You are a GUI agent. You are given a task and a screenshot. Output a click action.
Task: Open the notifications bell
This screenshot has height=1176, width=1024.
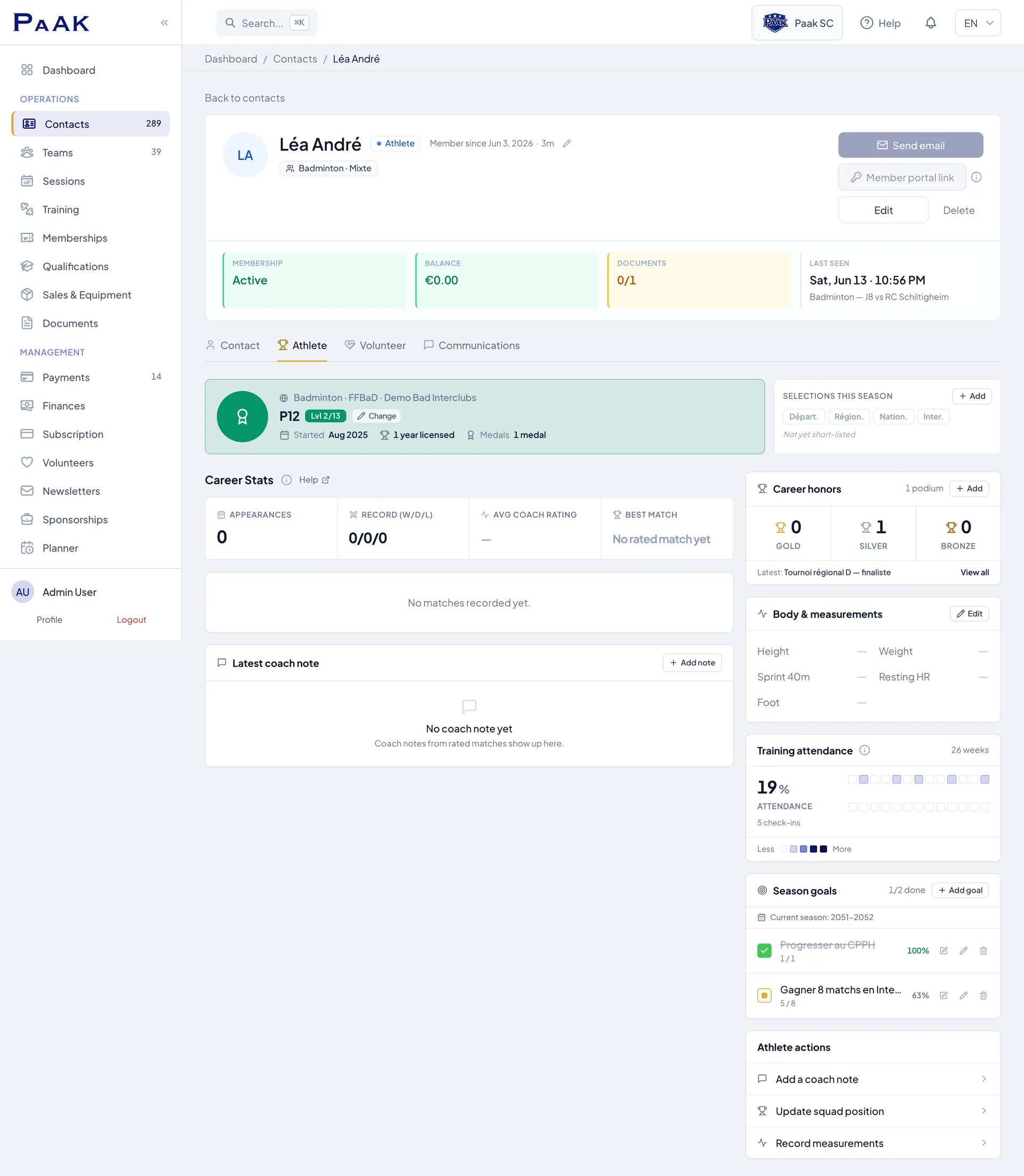coord(930,23)
